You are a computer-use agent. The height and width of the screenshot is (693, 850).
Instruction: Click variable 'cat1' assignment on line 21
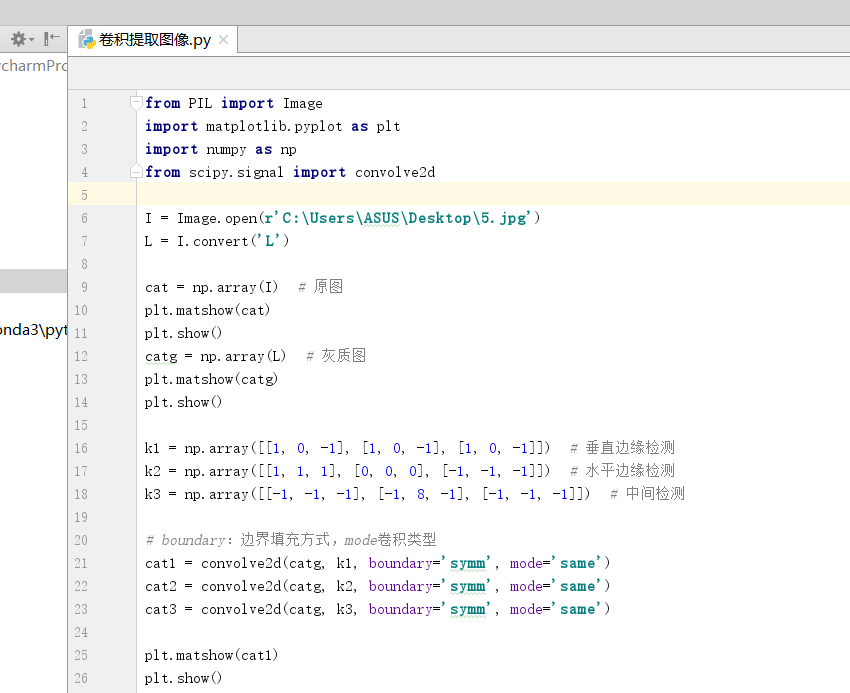[160, 563]
